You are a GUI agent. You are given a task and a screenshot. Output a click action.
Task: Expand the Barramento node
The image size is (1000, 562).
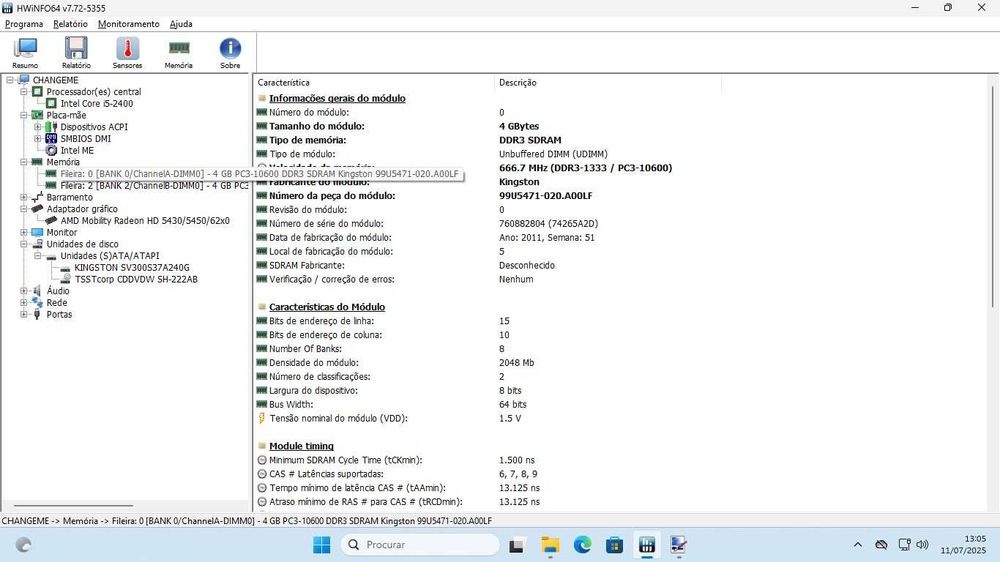point(24,197)
